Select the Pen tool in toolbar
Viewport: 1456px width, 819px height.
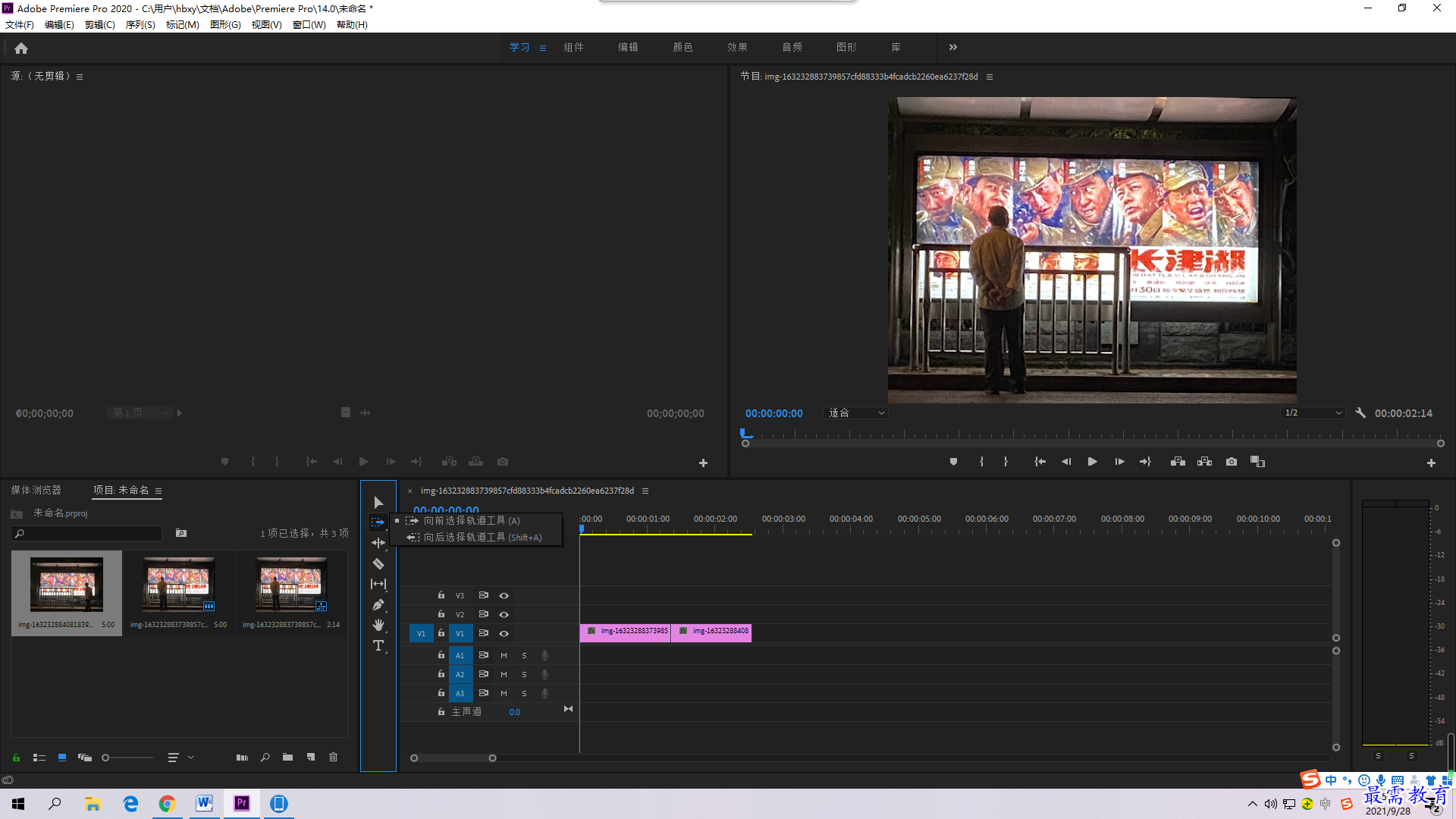(378, 604)
